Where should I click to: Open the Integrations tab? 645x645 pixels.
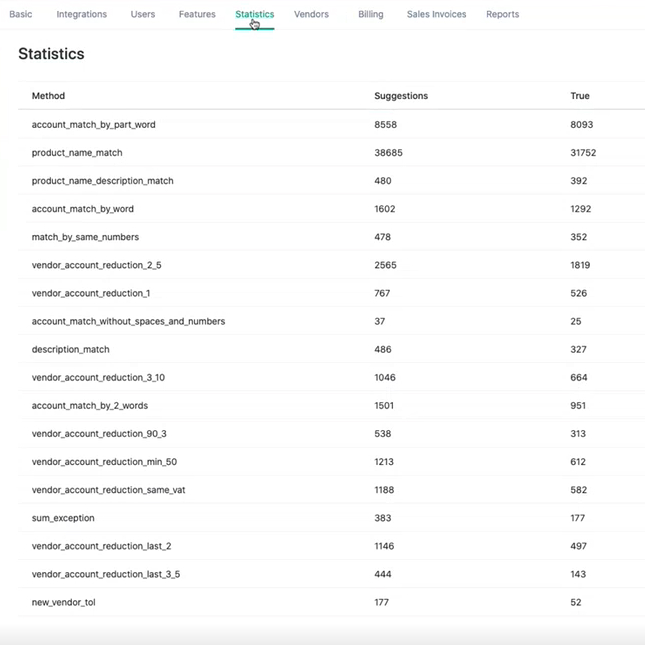82,15
